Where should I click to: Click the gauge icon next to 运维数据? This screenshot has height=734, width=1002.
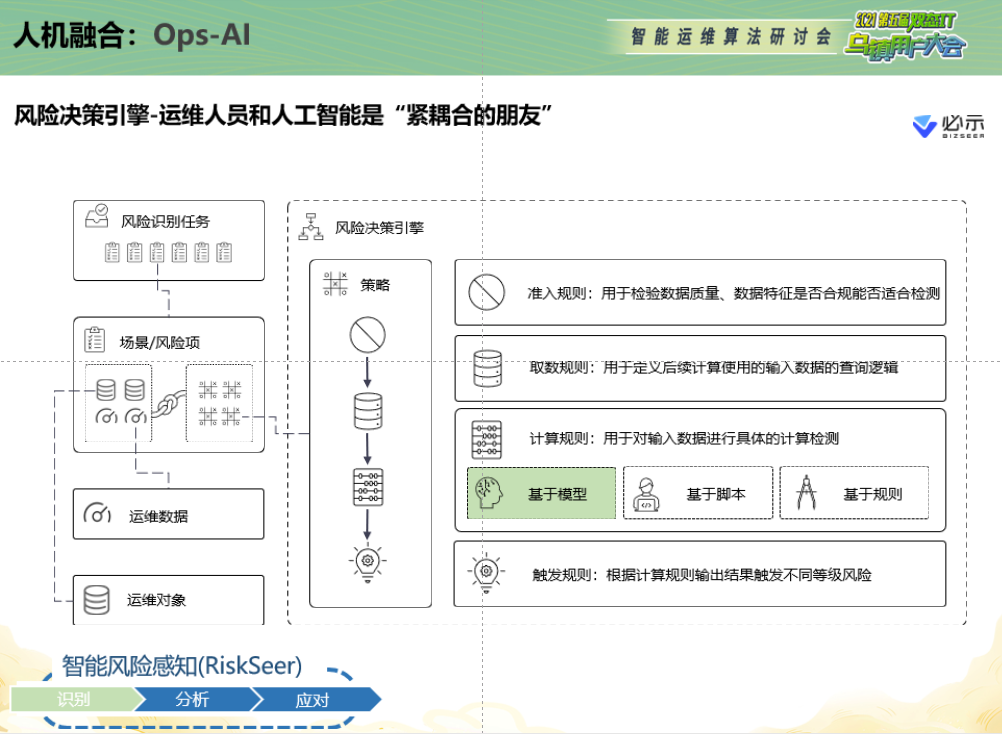(x=98, y=515)
